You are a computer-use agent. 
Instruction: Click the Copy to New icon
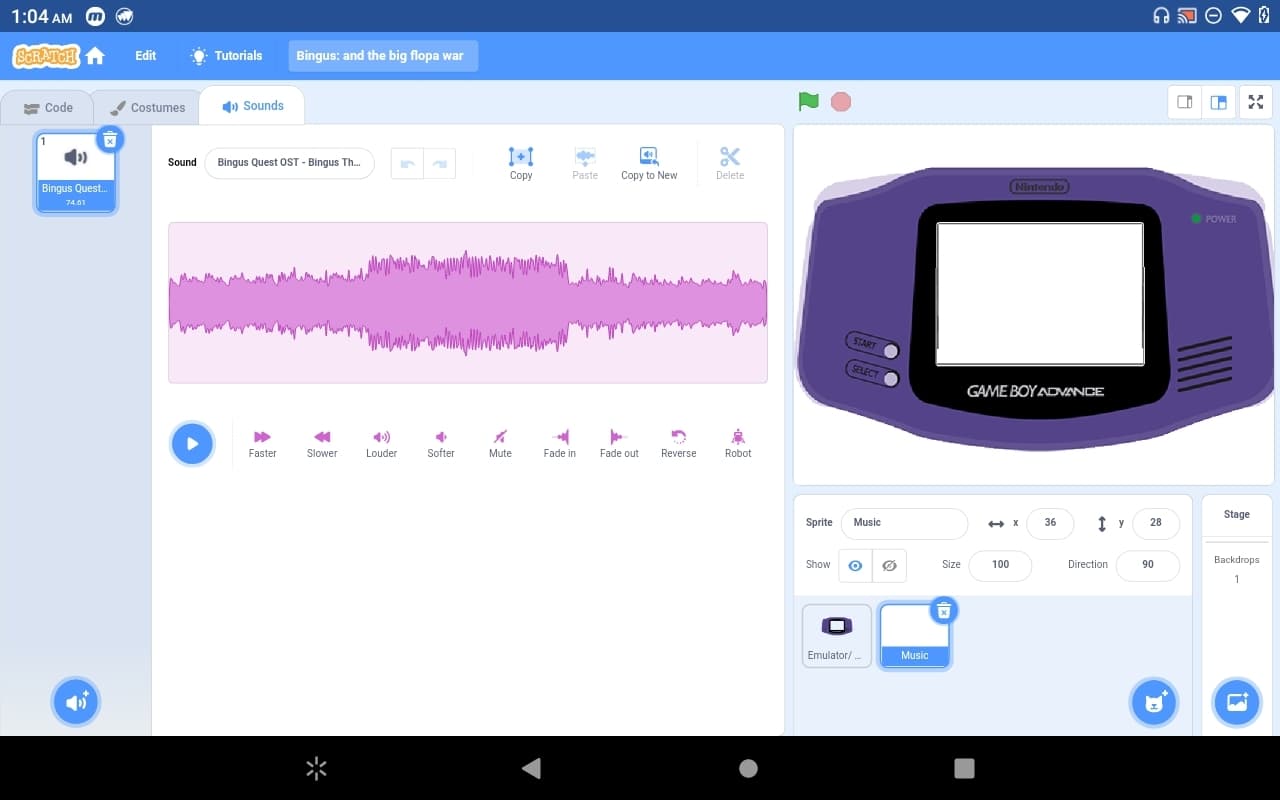649,157
